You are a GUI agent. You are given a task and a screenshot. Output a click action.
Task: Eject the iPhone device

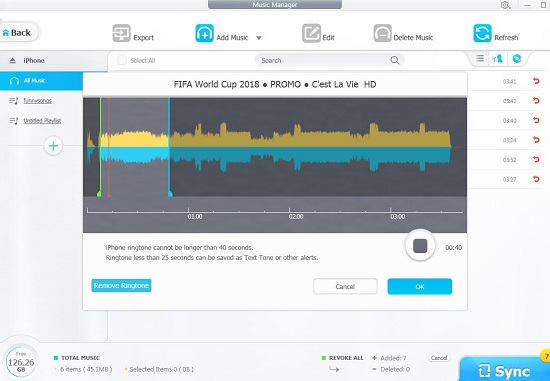[x=13, y=60]
